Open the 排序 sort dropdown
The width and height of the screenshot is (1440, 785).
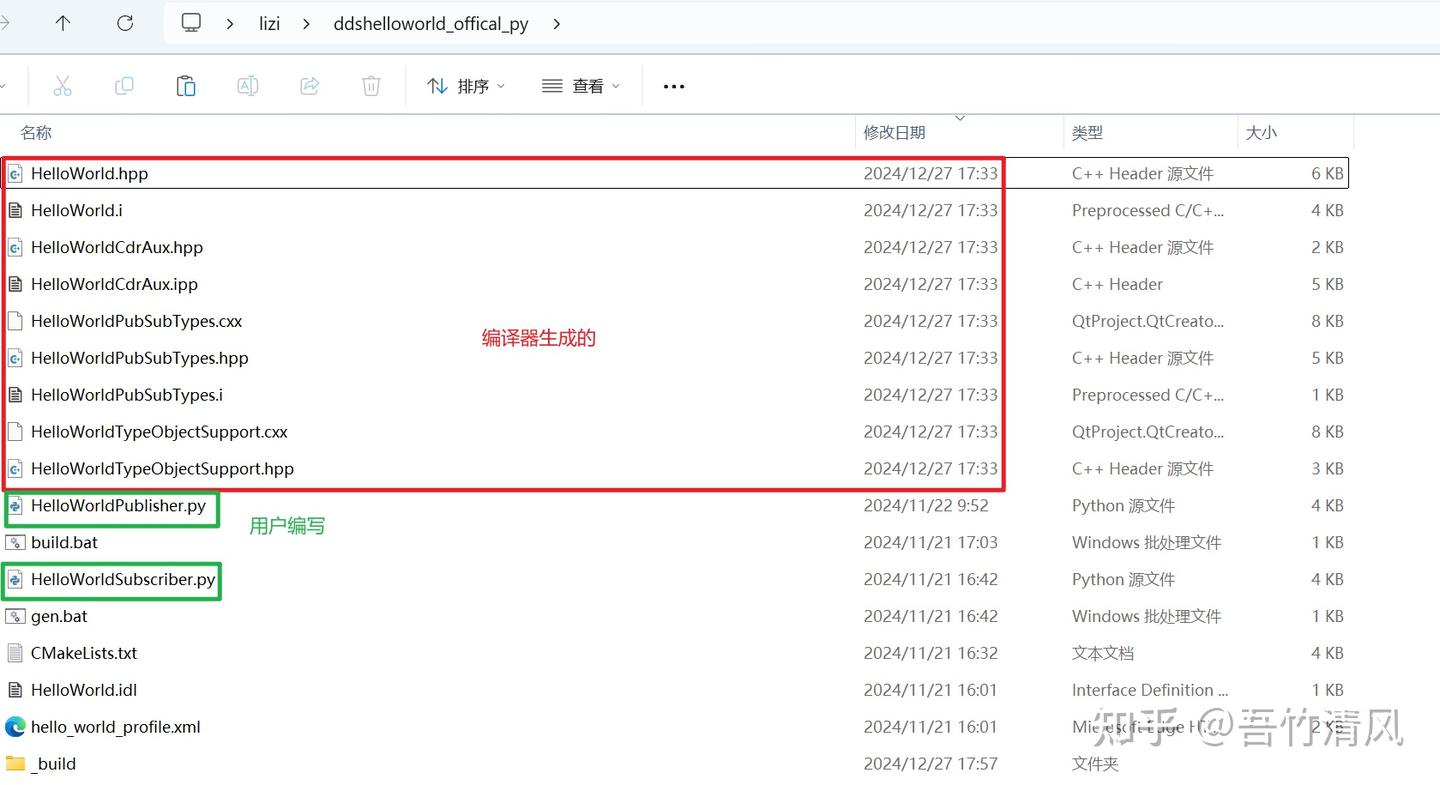(466, 86)
